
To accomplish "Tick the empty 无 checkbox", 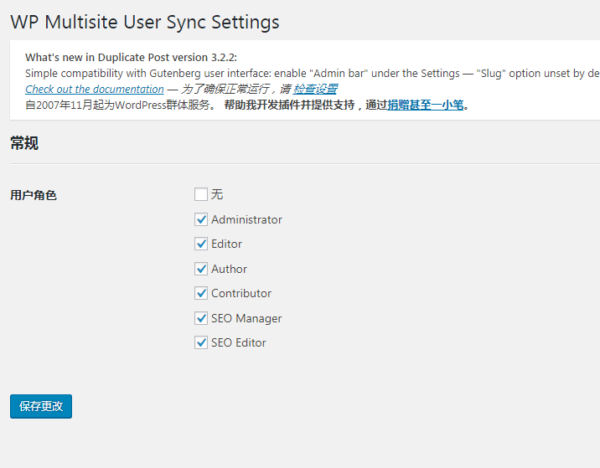I will click(x=201, y=194).
